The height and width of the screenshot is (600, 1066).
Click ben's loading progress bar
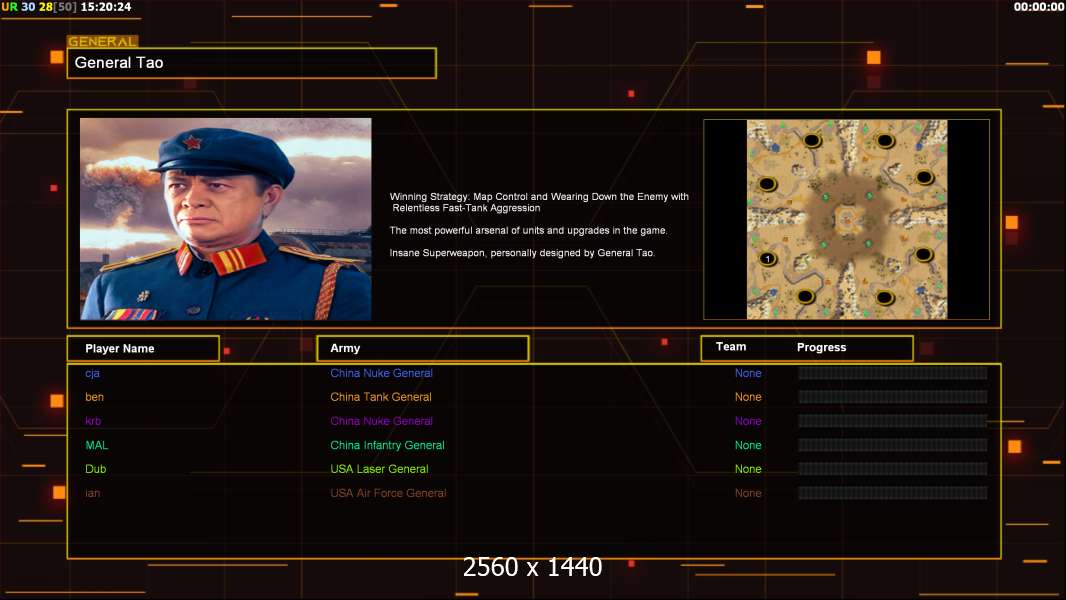tap(893, 397)
